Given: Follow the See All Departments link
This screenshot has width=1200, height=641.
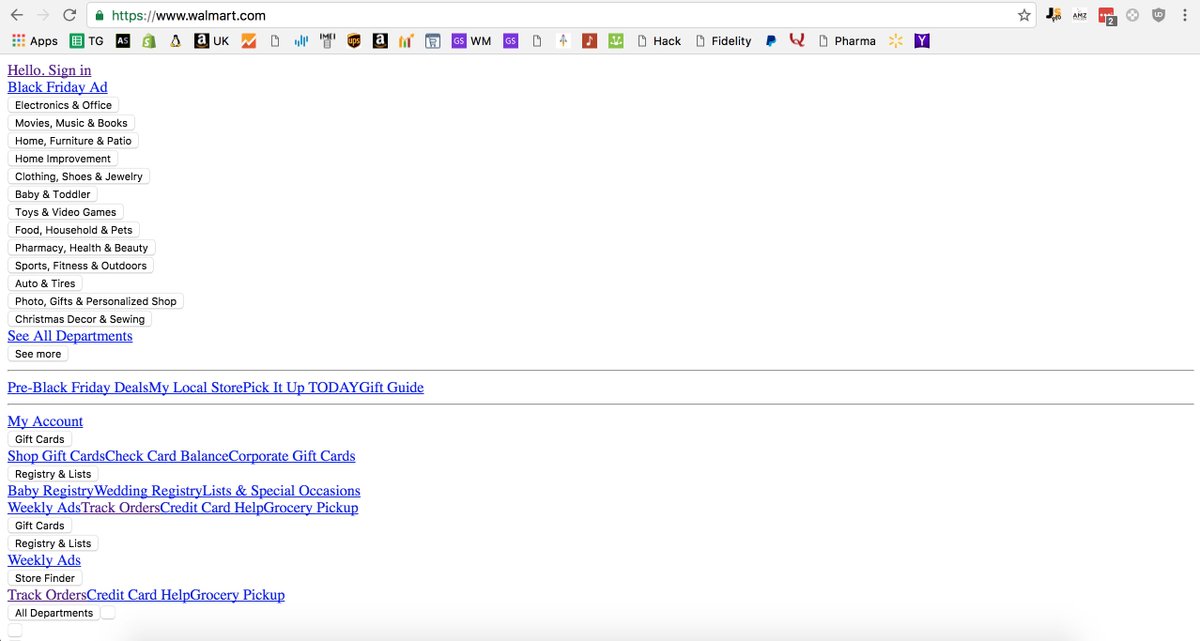Looking at the screenshot, I should 70,336.
